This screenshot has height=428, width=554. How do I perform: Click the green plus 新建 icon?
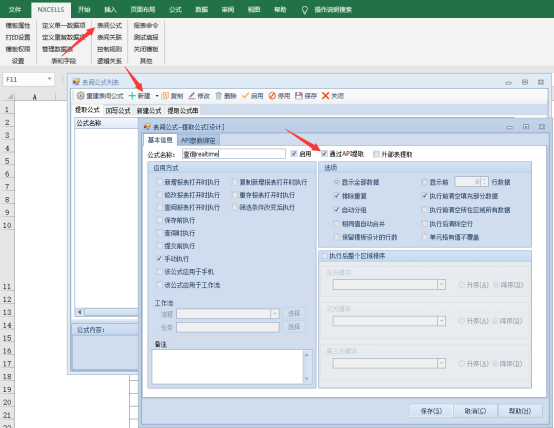coord(132,96)
